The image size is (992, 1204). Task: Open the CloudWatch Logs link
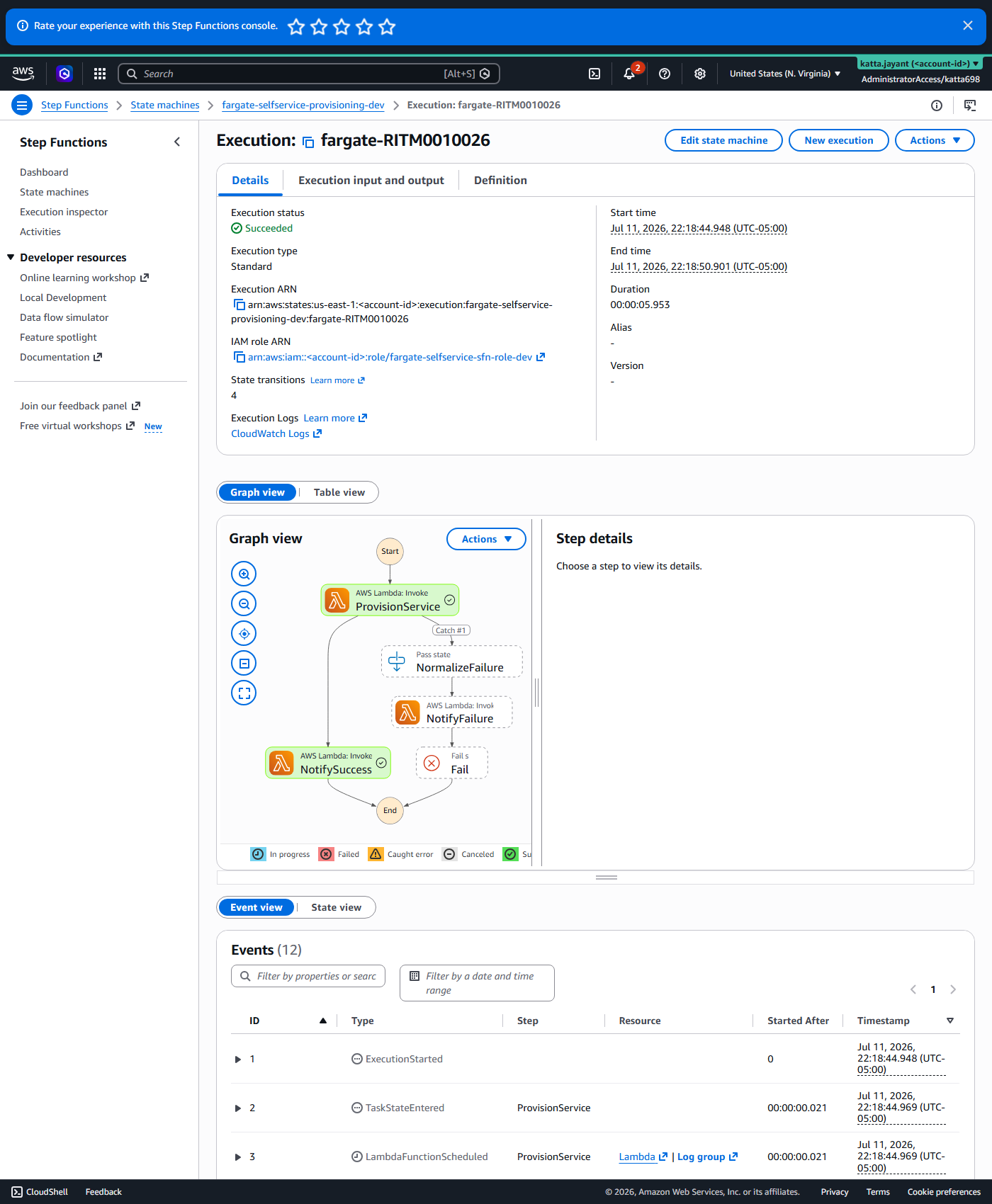pos(276,433)
